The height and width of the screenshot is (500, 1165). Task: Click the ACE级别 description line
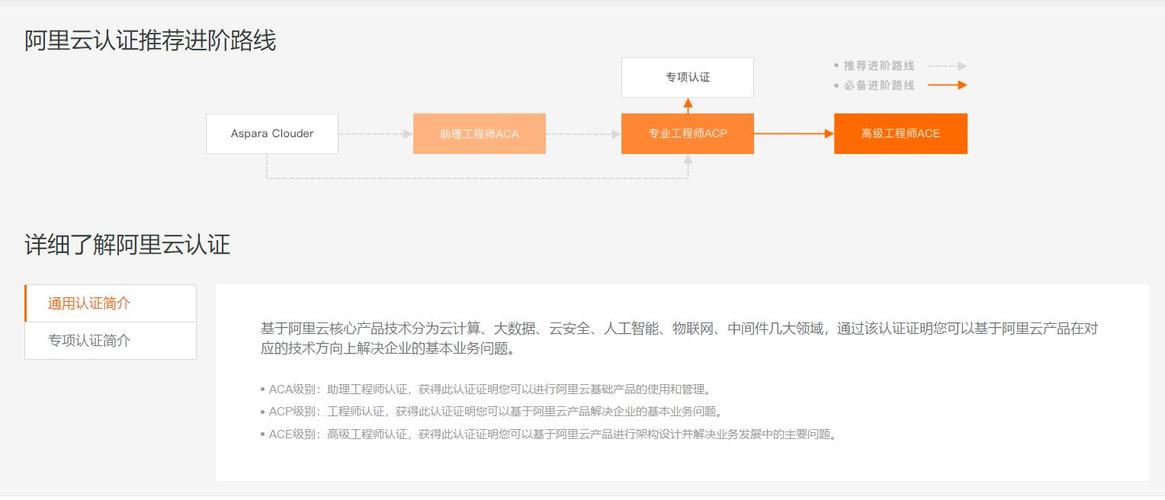[x=549, y=434]
